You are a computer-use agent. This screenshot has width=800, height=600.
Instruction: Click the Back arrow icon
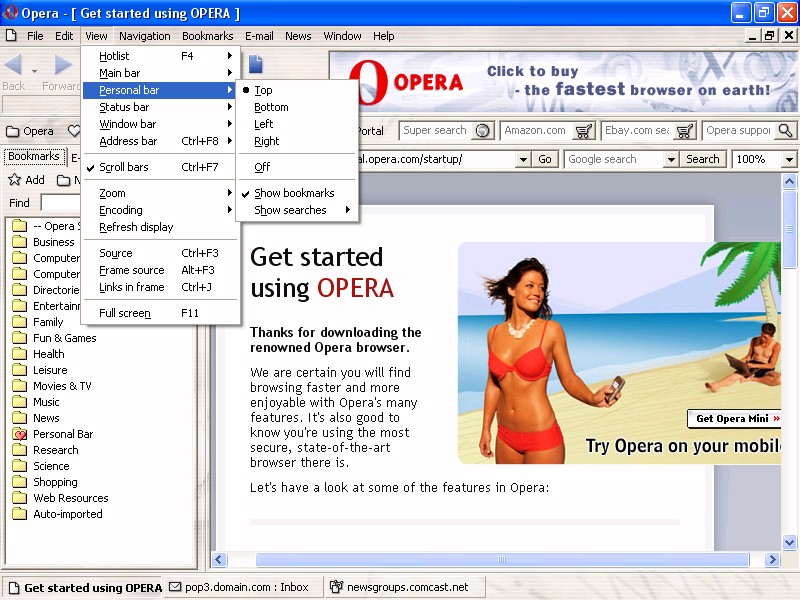[x=13, y=65]
